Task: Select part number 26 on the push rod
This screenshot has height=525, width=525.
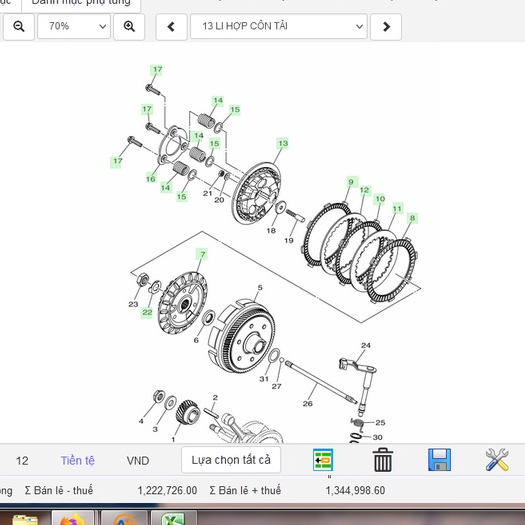Action: [307, 404]
